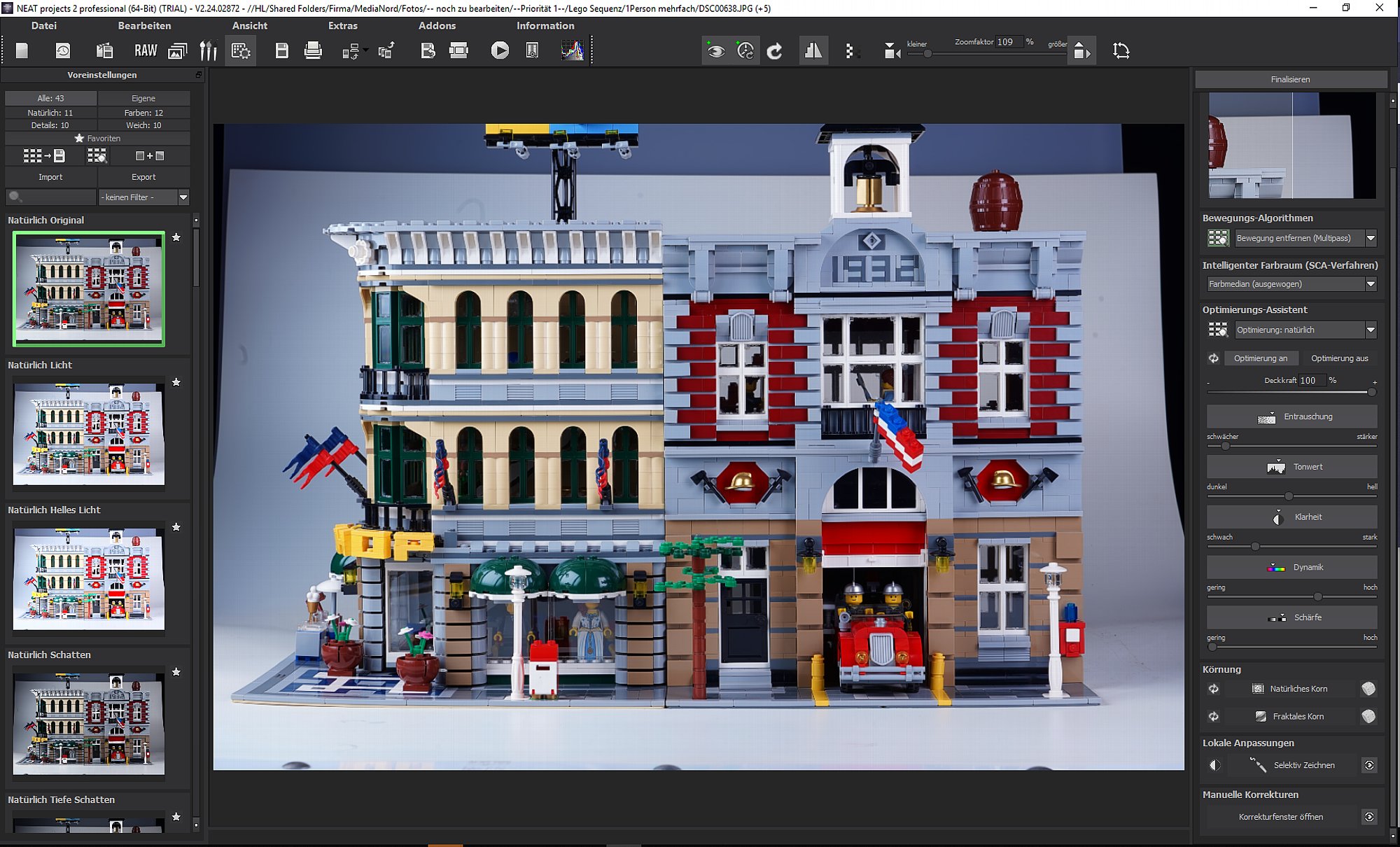Image resolution: width=1400 pixels, height=847 pixels.
Task: Click the split before/after compare icon
Action: (x=813, y=50)
